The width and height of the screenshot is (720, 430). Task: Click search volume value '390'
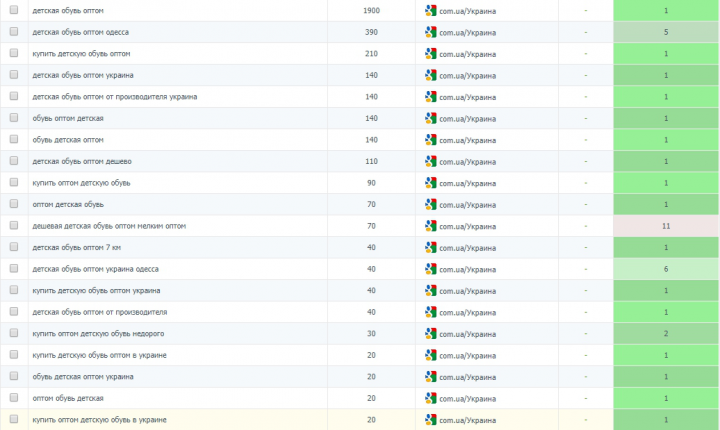[371, 32]
